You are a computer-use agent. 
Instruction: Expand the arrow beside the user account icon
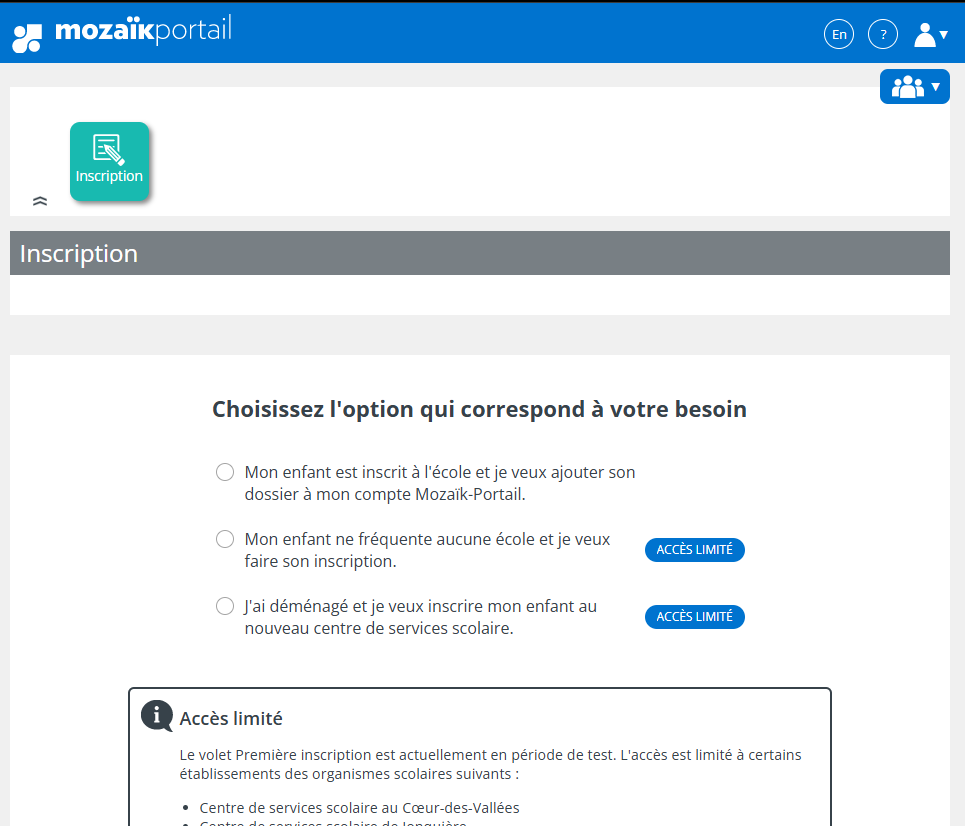coord(944,36)
